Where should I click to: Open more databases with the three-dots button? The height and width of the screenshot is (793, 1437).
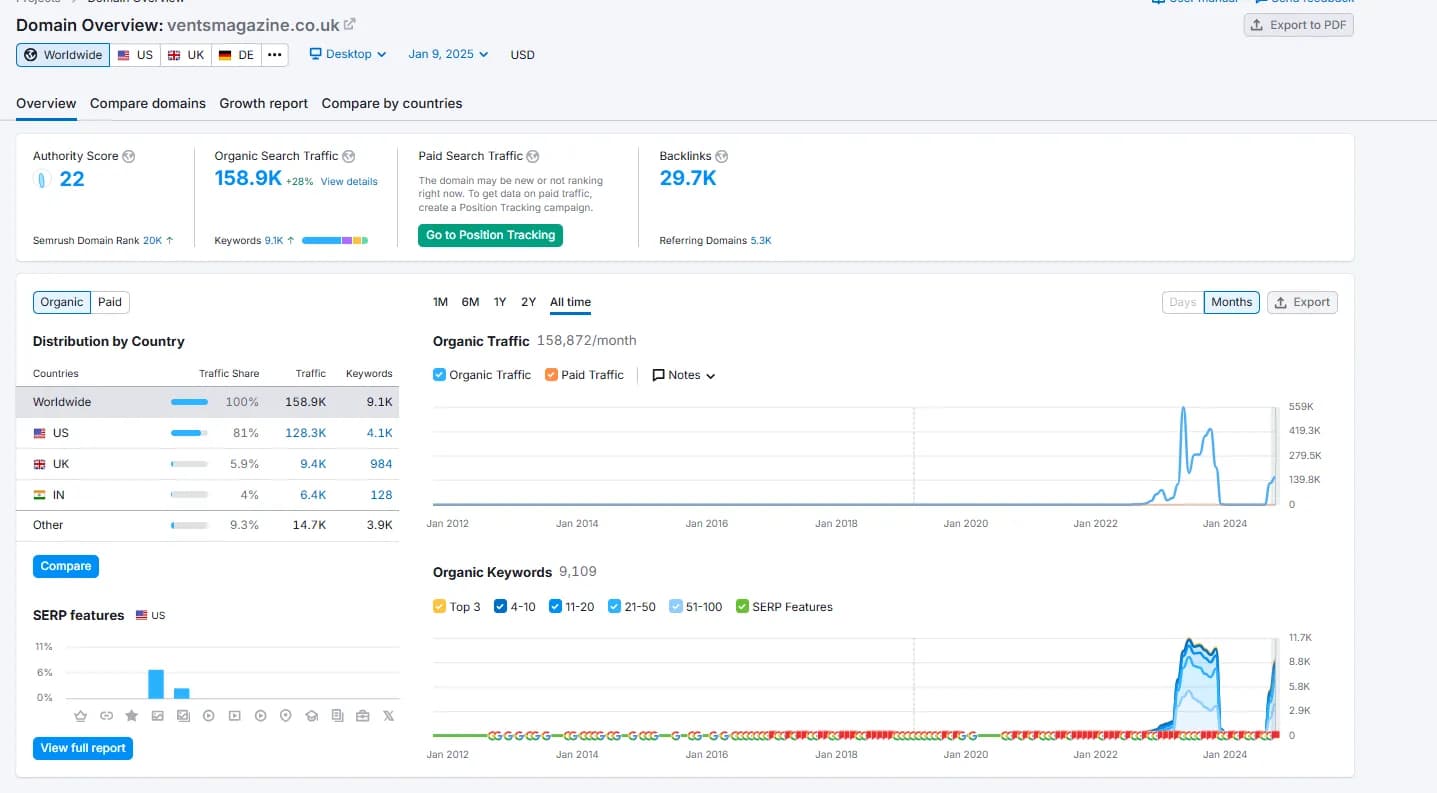point(274,54)
